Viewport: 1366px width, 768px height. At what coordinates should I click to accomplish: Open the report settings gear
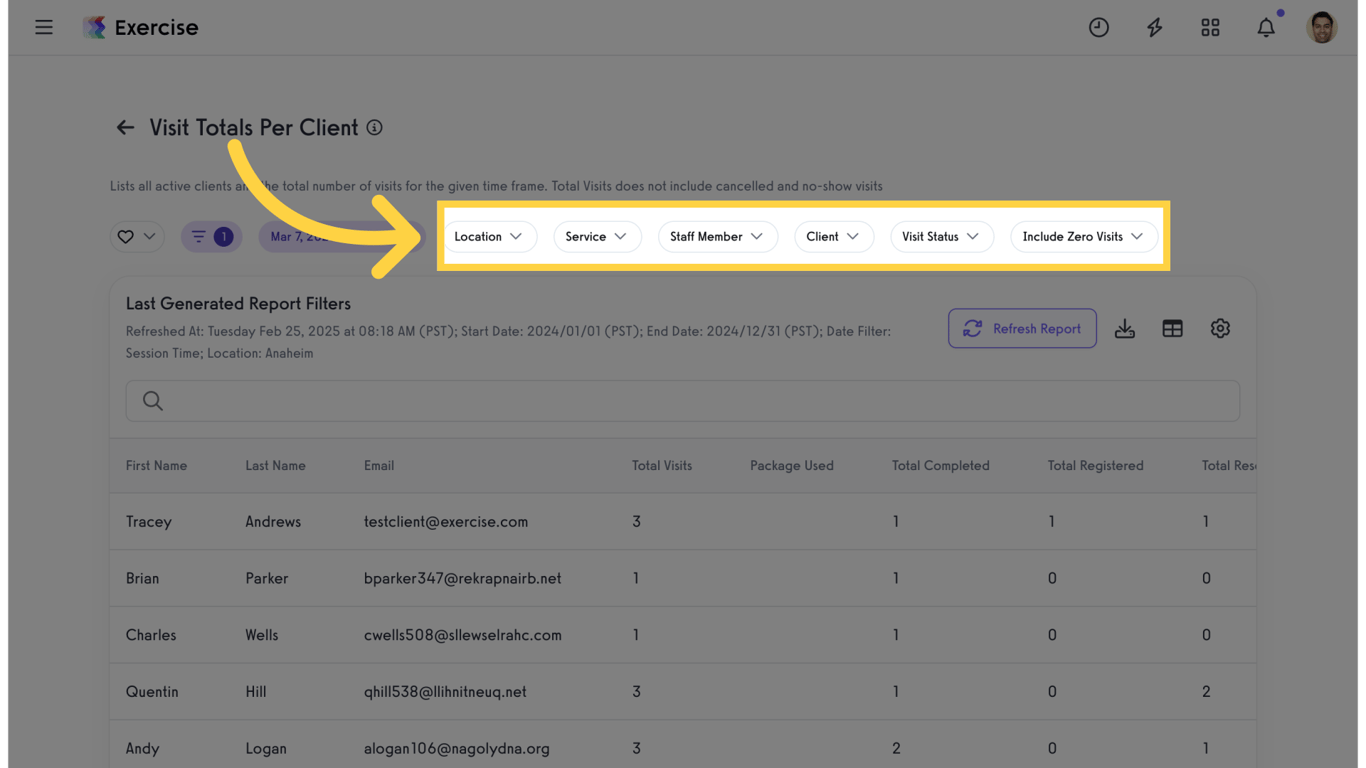click(x=1220, y=329)
